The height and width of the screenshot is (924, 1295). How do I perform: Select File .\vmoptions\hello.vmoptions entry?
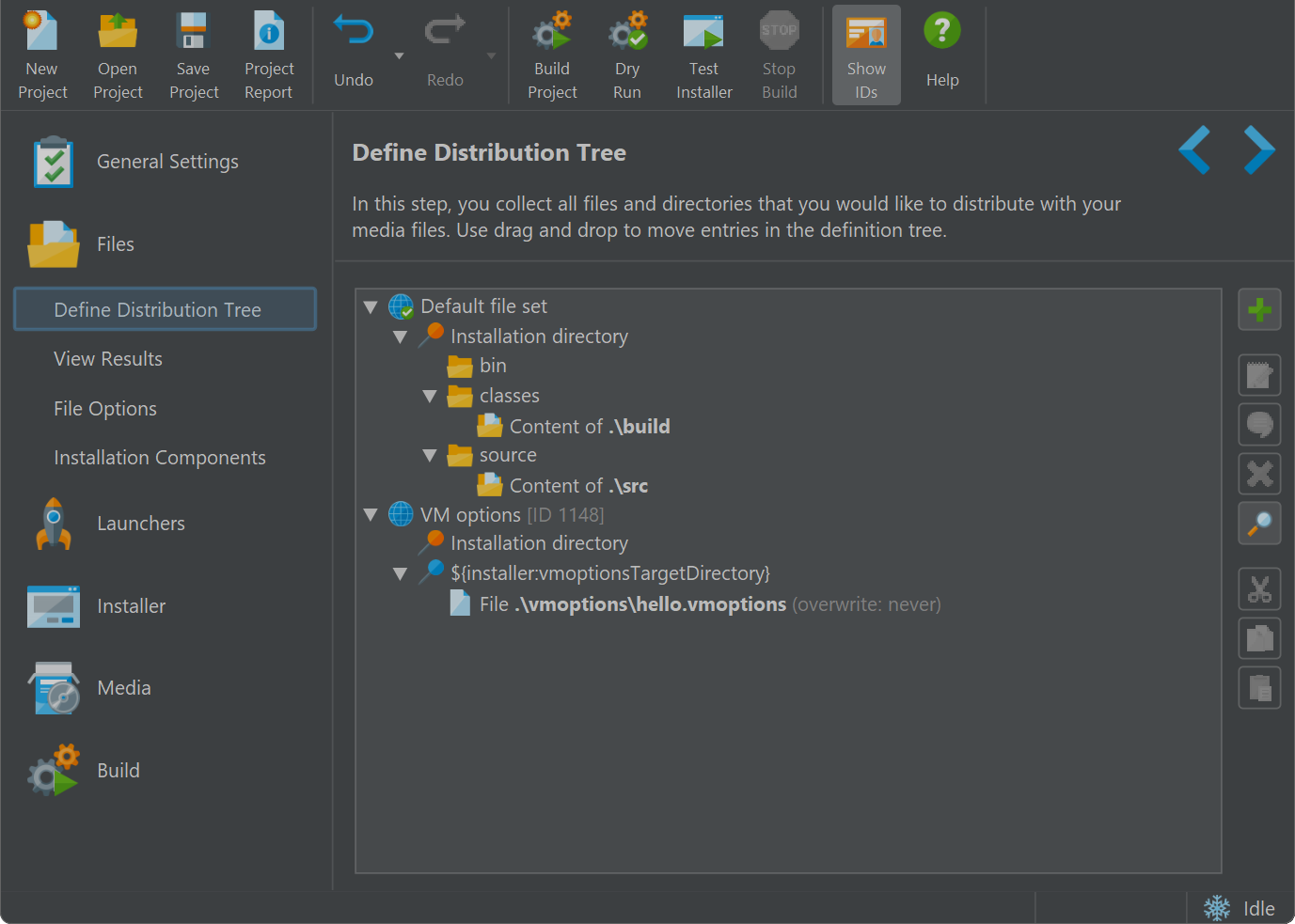click(x=695, y=603)
